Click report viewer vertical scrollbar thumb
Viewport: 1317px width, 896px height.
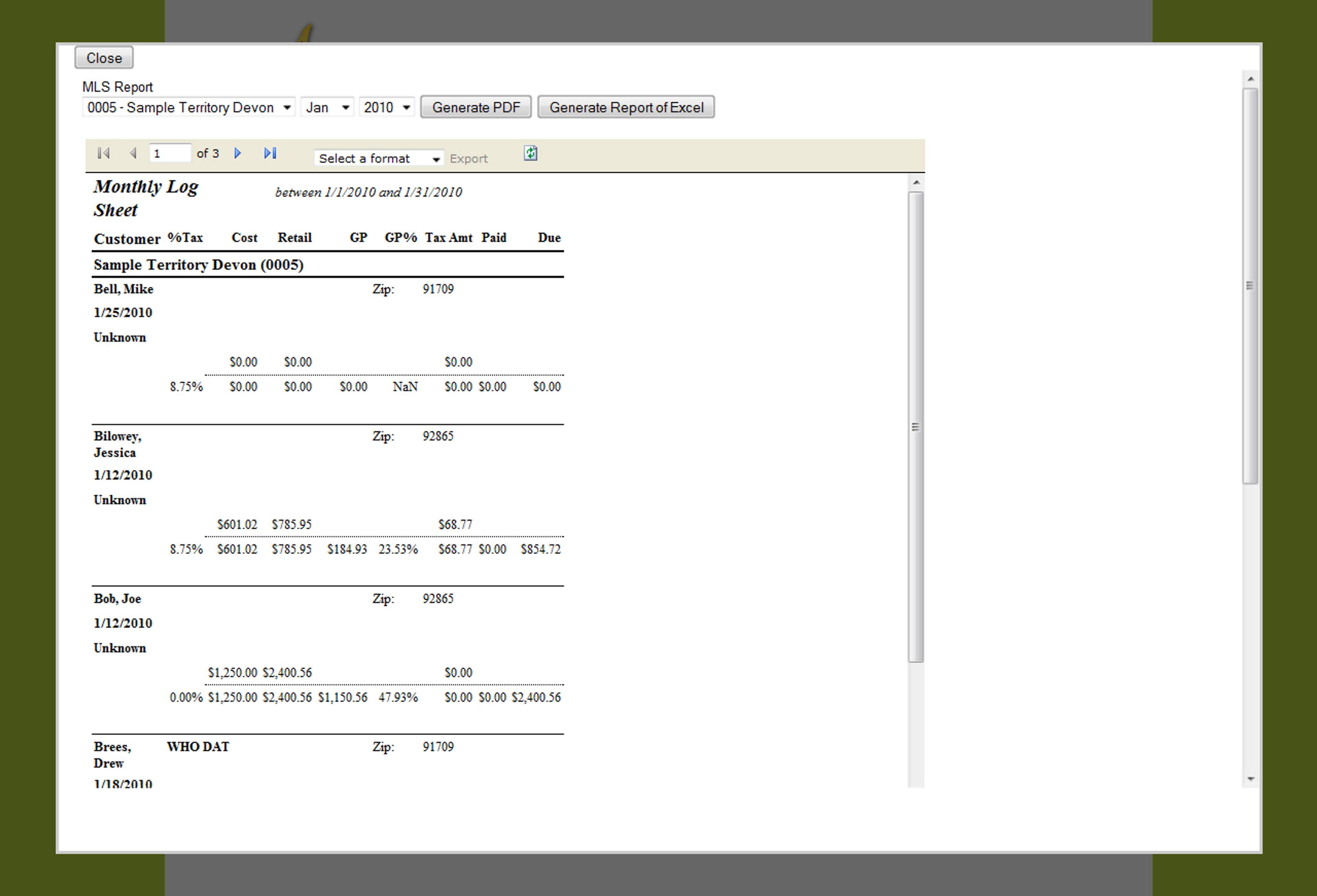[916, 427]
